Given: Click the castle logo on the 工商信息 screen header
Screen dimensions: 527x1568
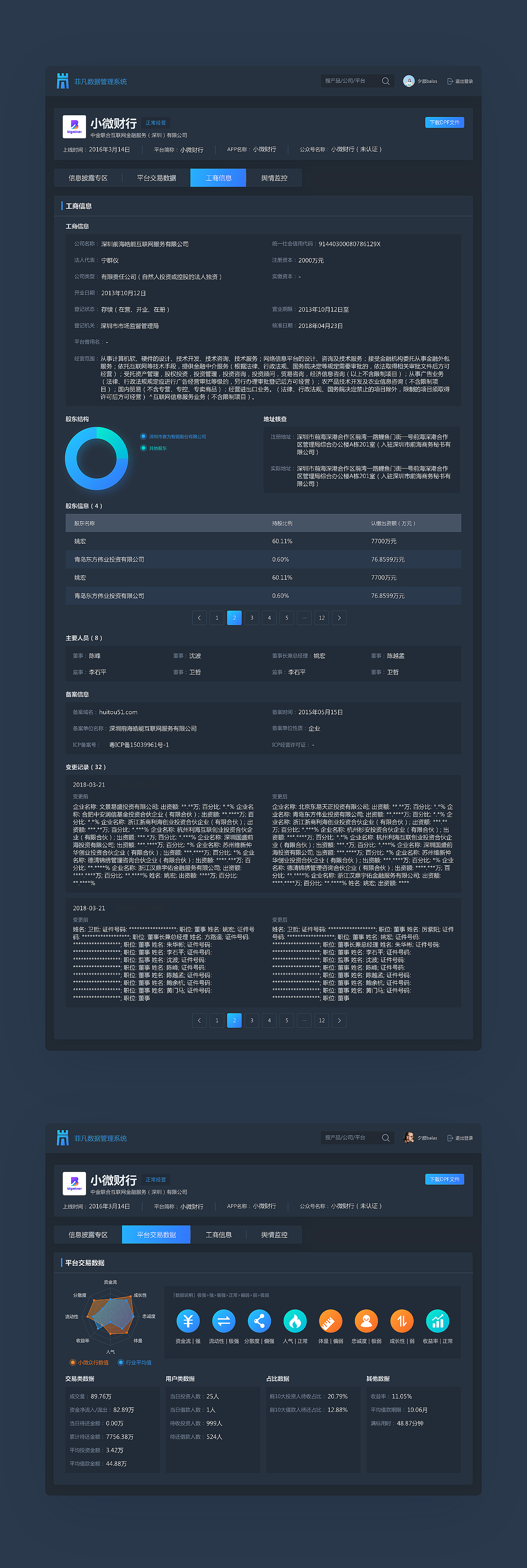Looking at the screenshot, I should click(x=63, y=81).
